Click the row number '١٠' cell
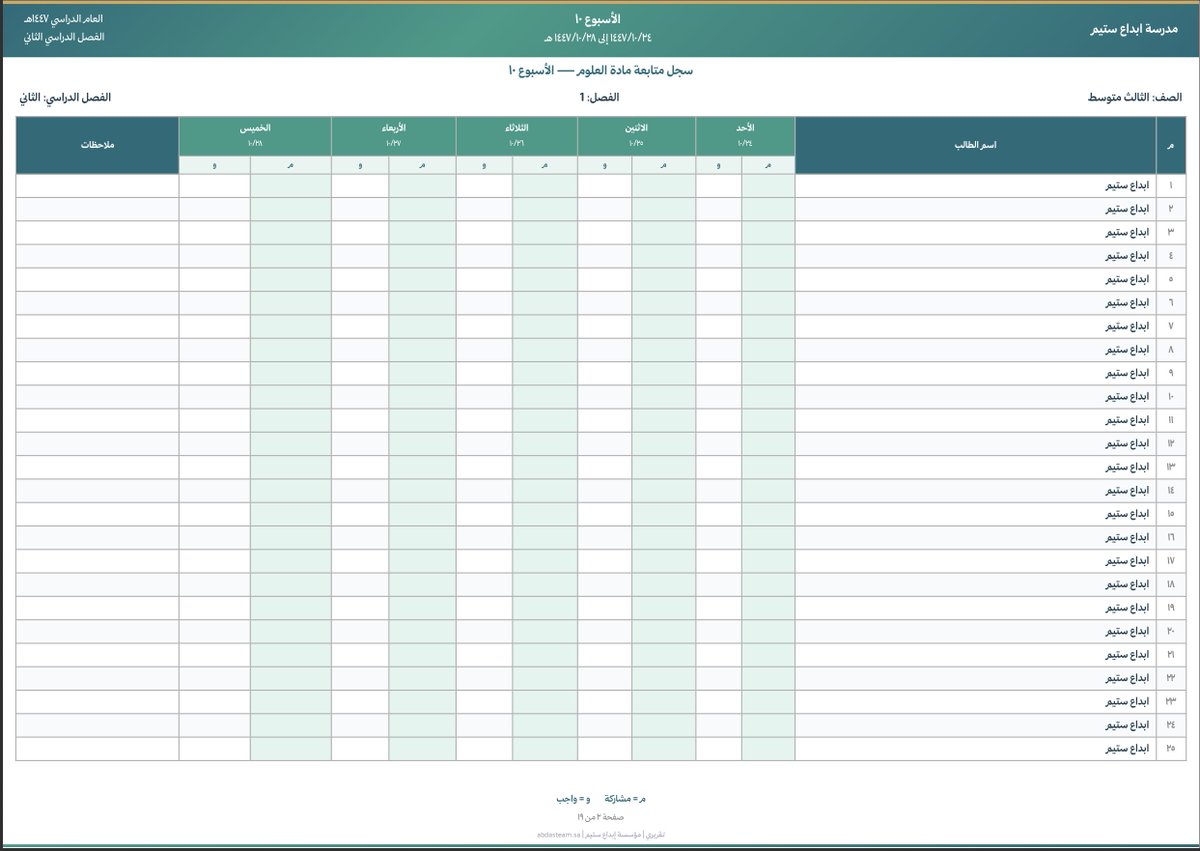This screenshot has height=851, width=1200. pos(1169,397)
